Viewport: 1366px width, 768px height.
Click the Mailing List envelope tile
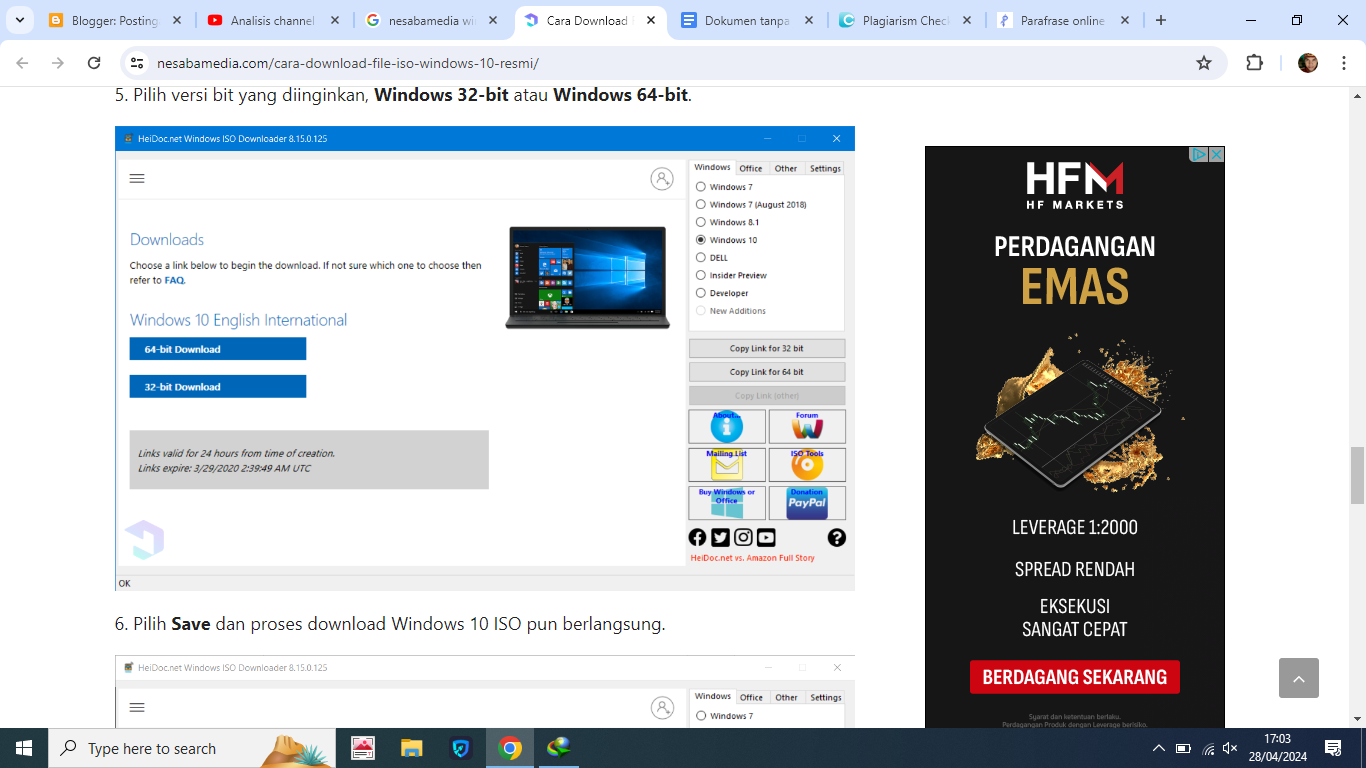point(727,464)
